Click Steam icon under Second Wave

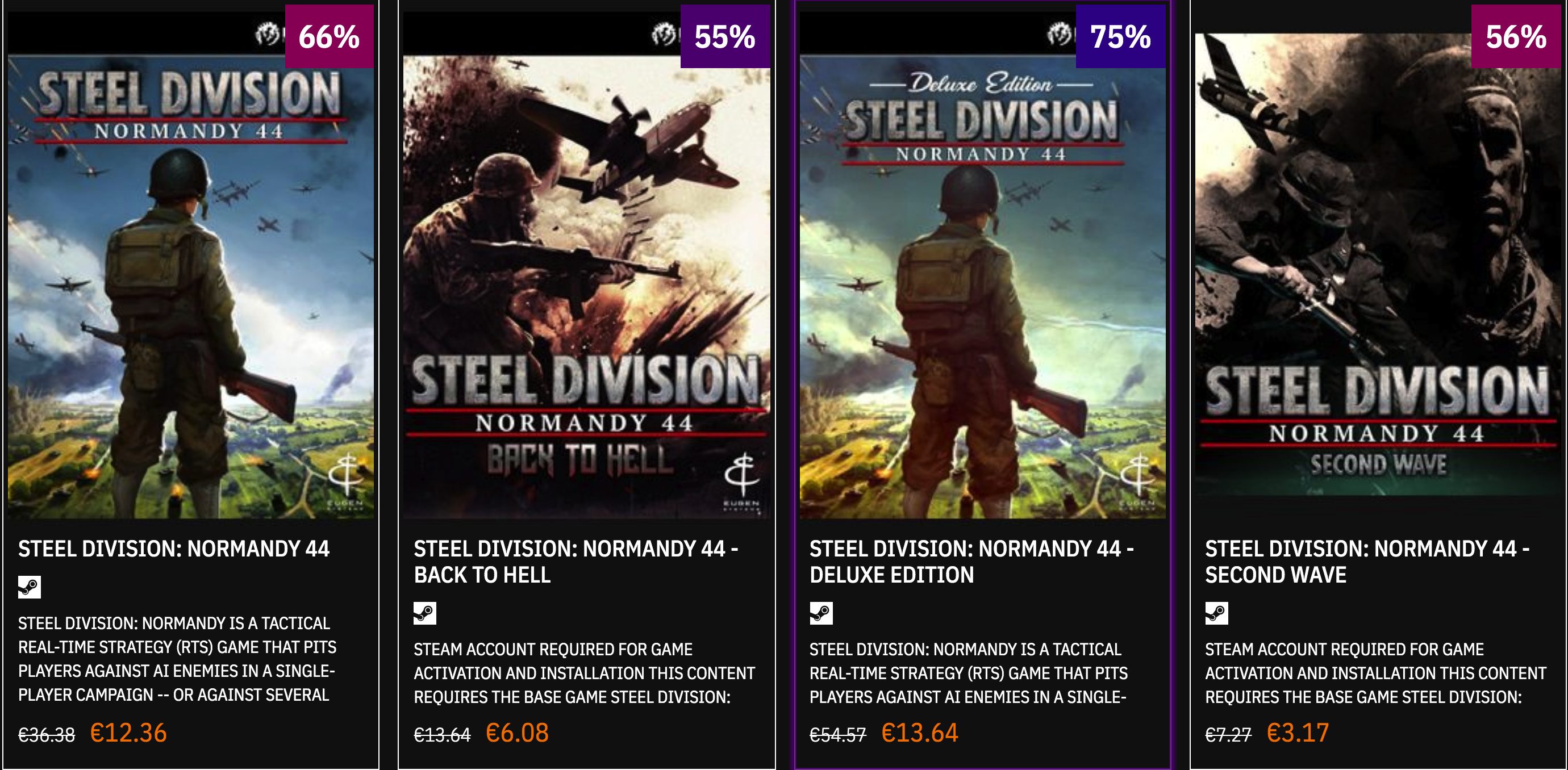[1216, 613]
